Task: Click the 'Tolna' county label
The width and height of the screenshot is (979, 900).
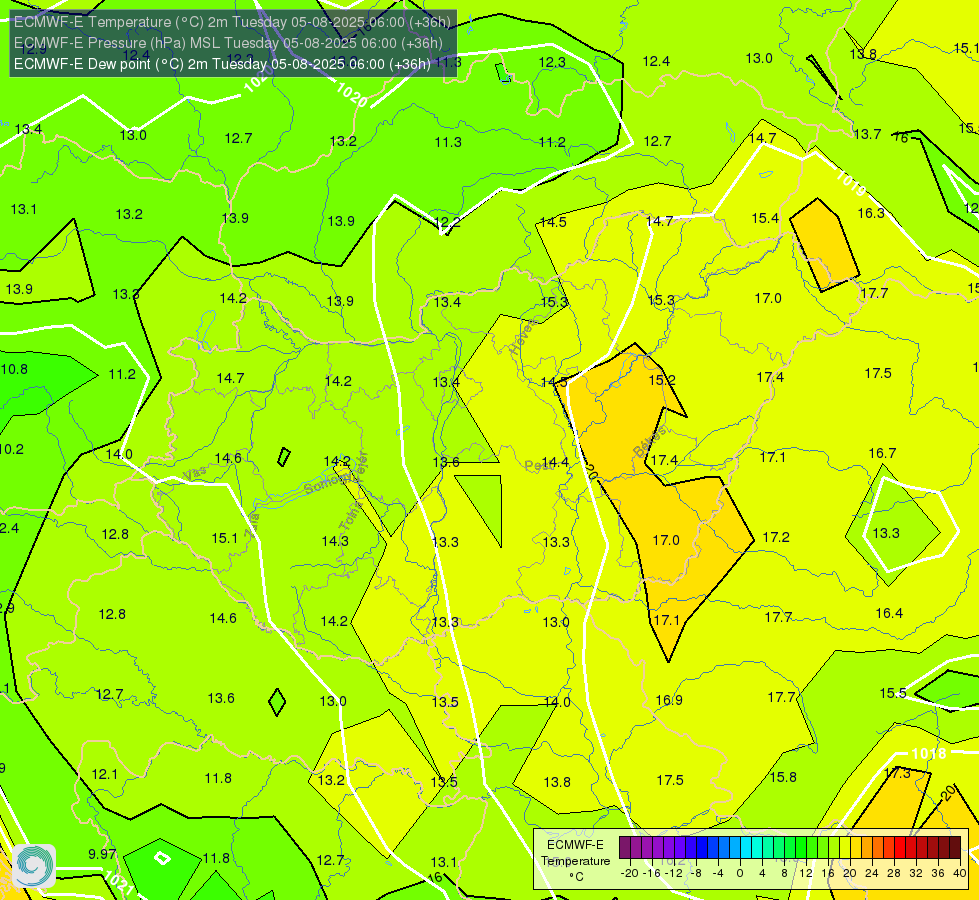Action: 350,515
